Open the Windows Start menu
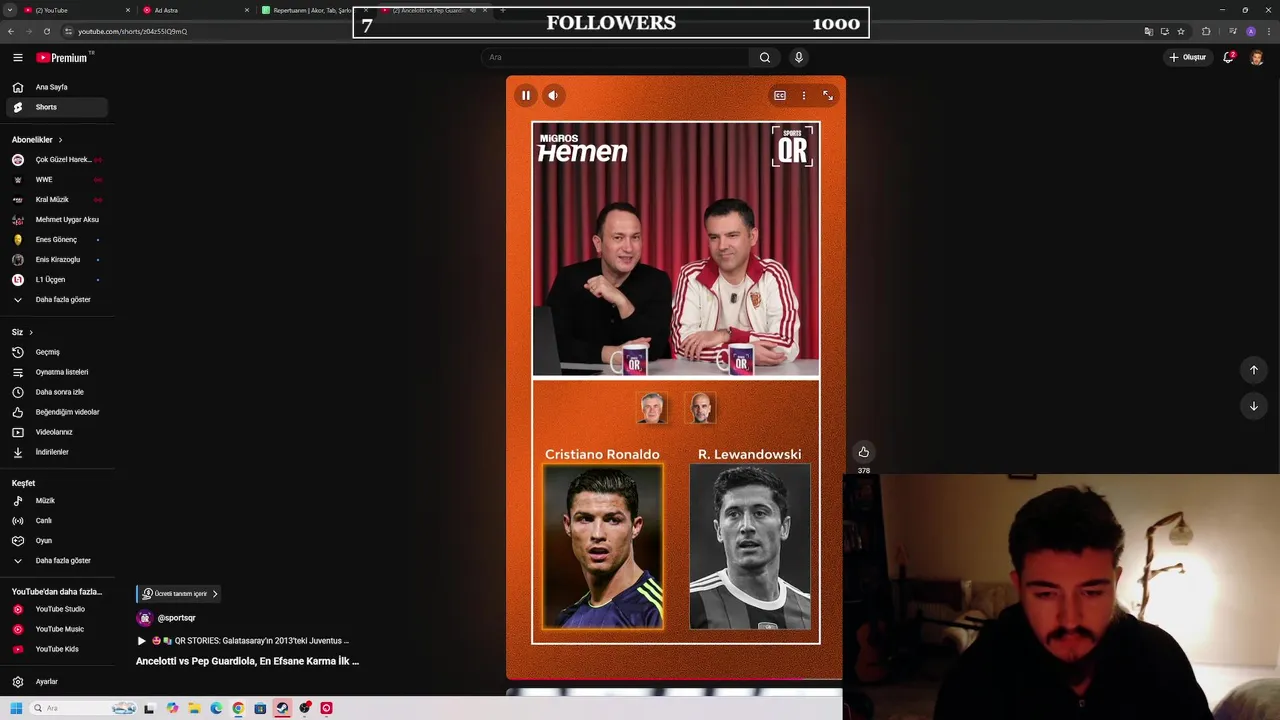Viewport: 1280px width, 720px height. tap(16, 708)
